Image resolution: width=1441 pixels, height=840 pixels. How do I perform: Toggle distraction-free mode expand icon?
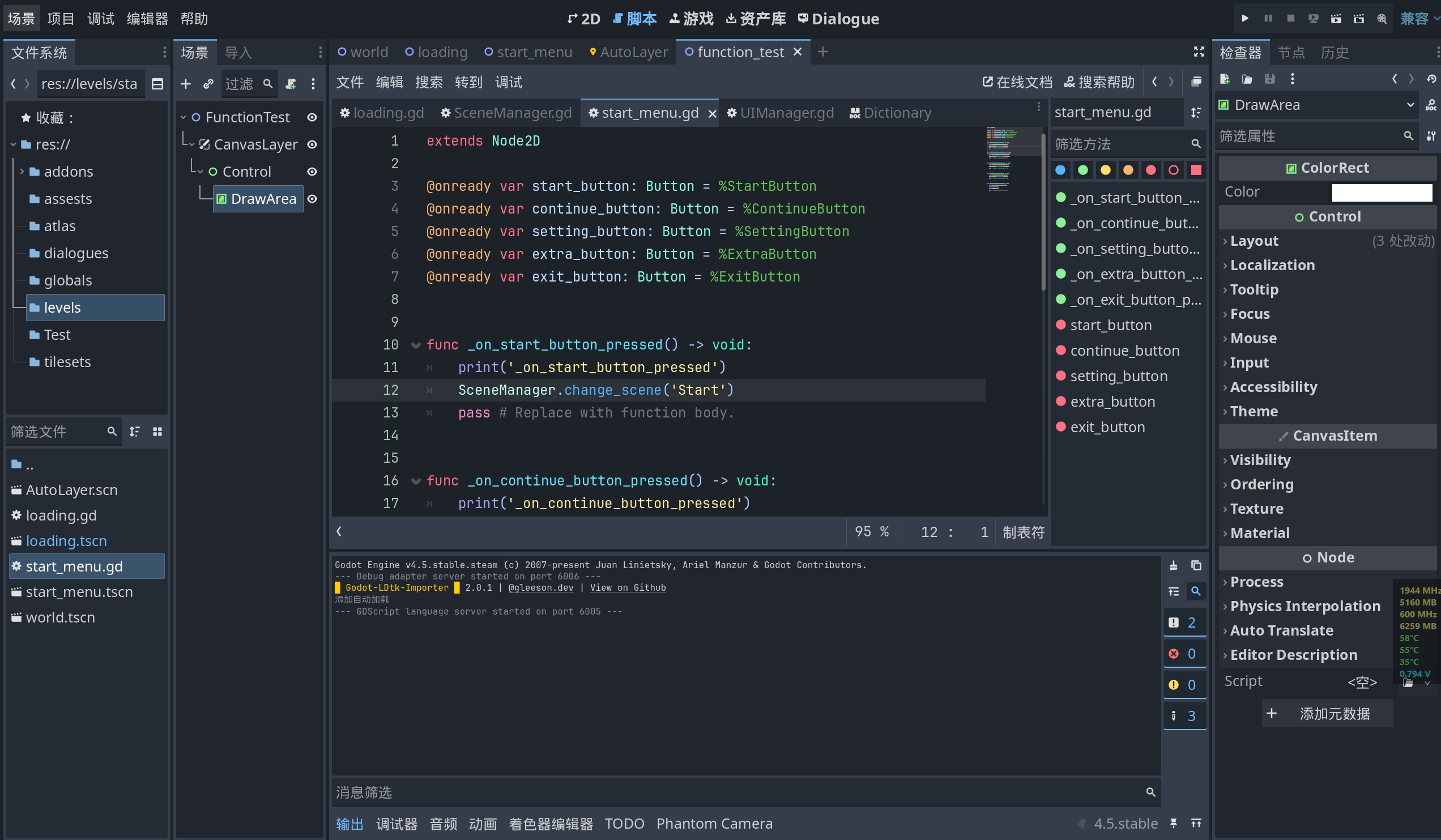click(x=1199, y=52)
